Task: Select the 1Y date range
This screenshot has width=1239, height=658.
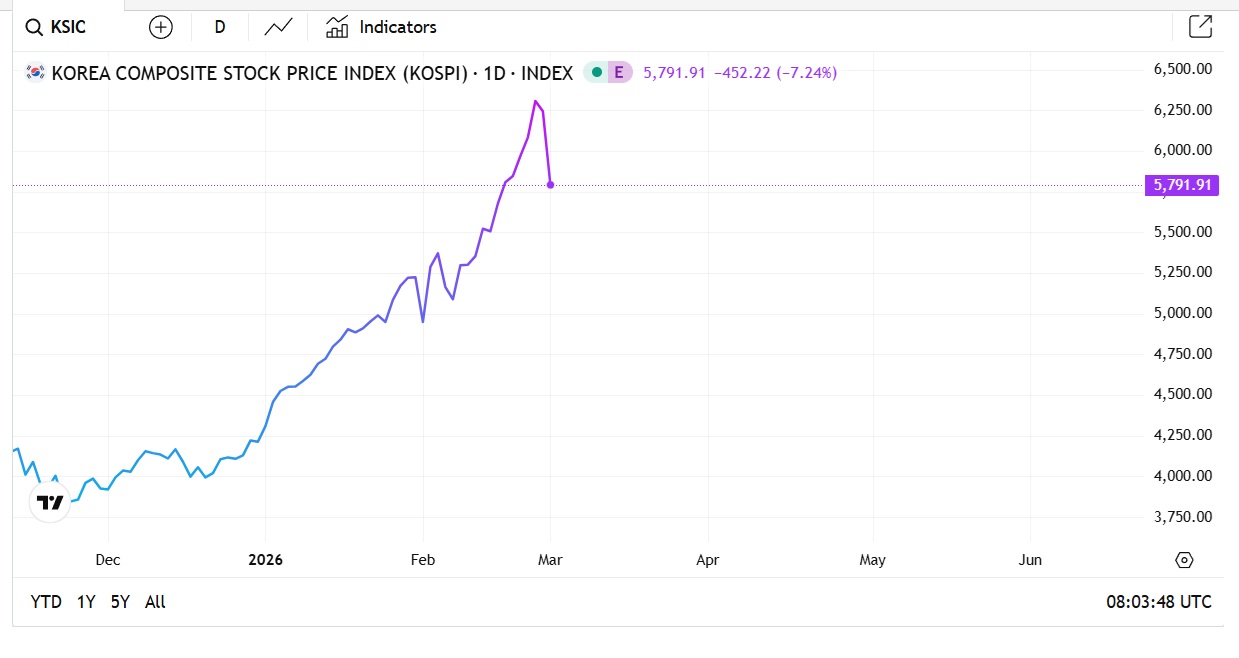Action: click(x=86, y=602)
